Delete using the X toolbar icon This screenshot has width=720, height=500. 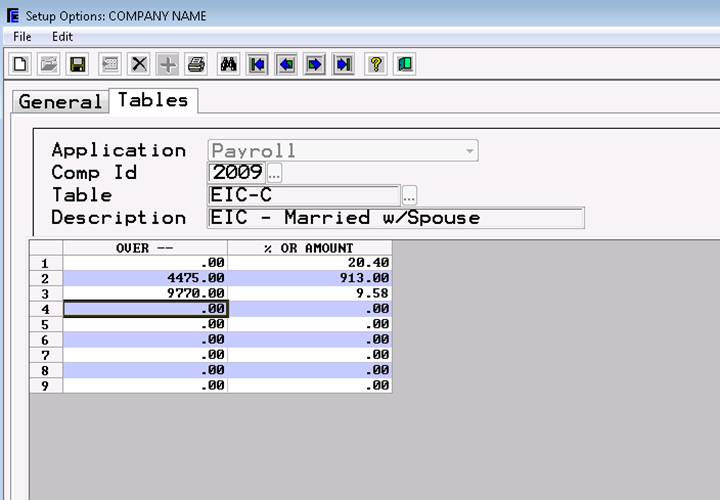tap(139, 64)
